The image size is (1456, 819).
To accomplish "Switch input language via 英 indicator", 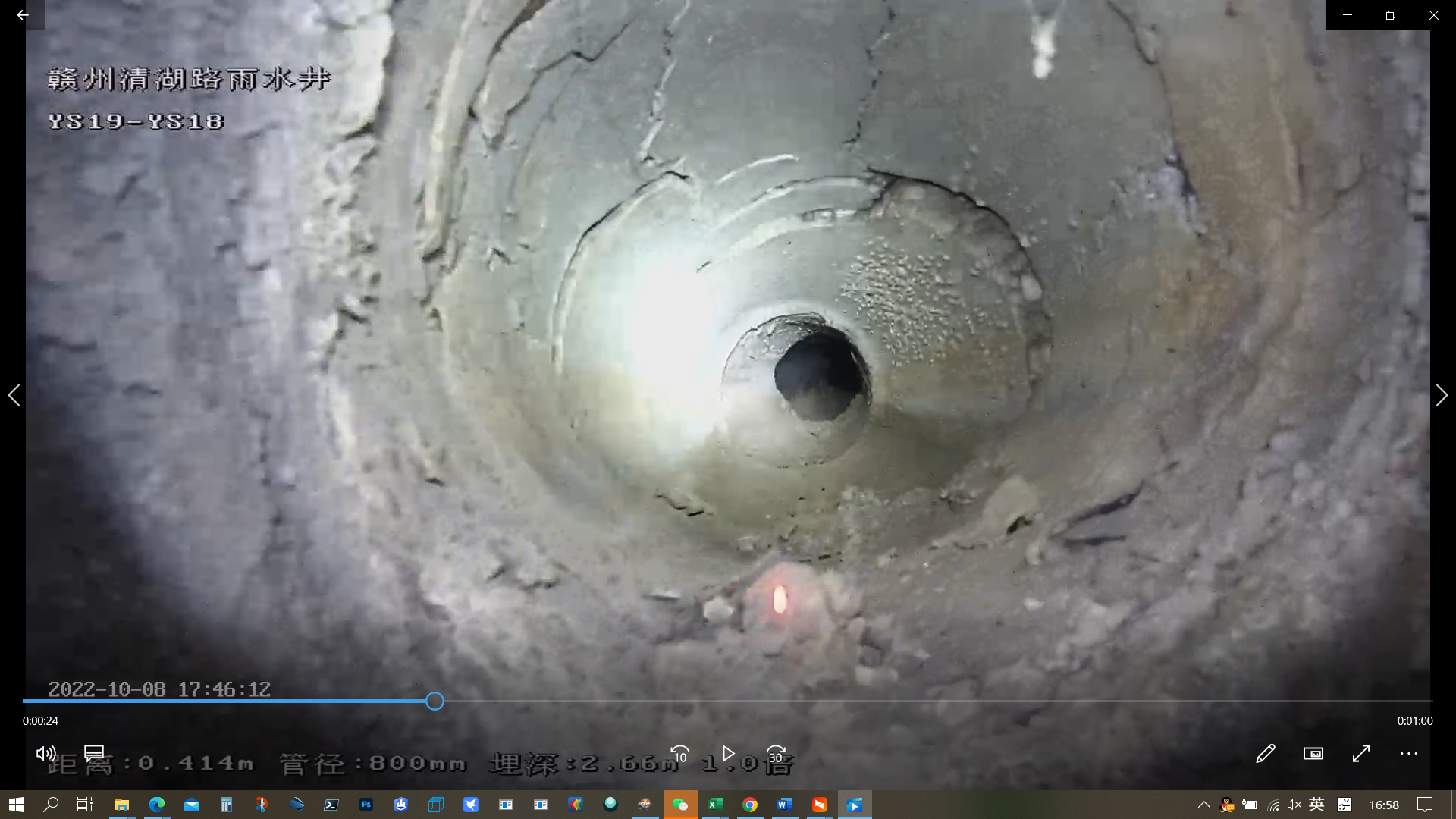I will pos(1316,805).
